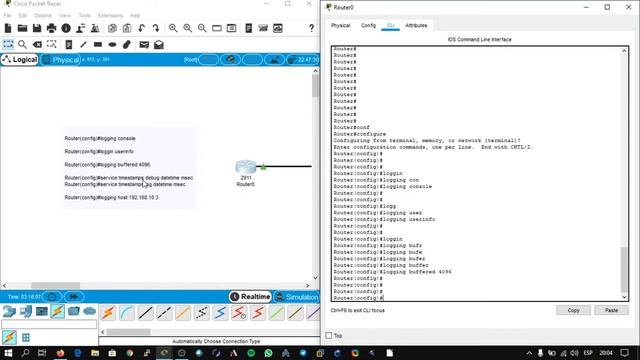Click the Paste icon in main toolbar
The width and height of the screenshot is (640, 360).
click(x=127, y=28)
